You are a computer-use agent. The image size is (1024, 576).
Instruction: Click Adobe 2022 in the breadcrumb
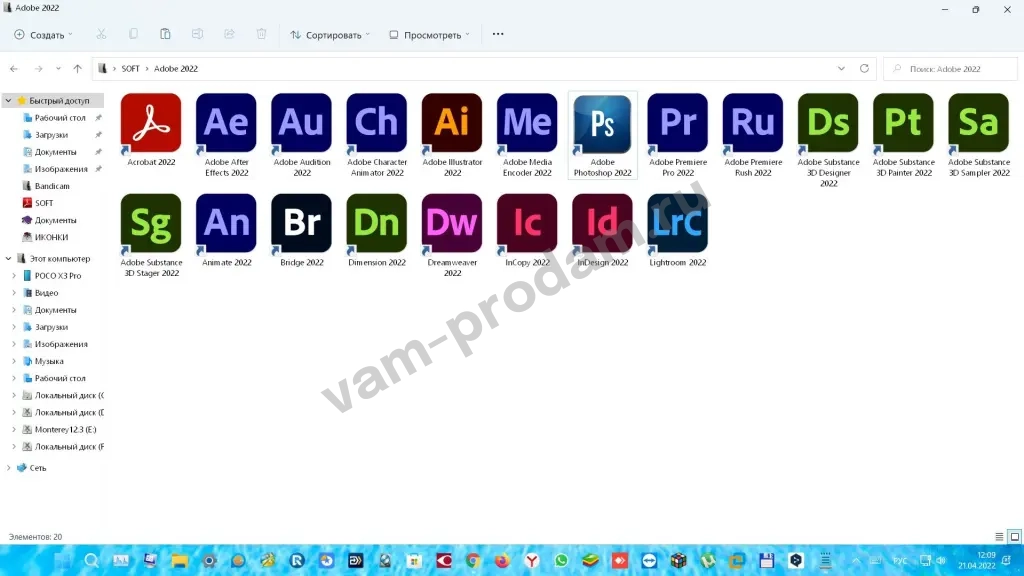point(176,69)
